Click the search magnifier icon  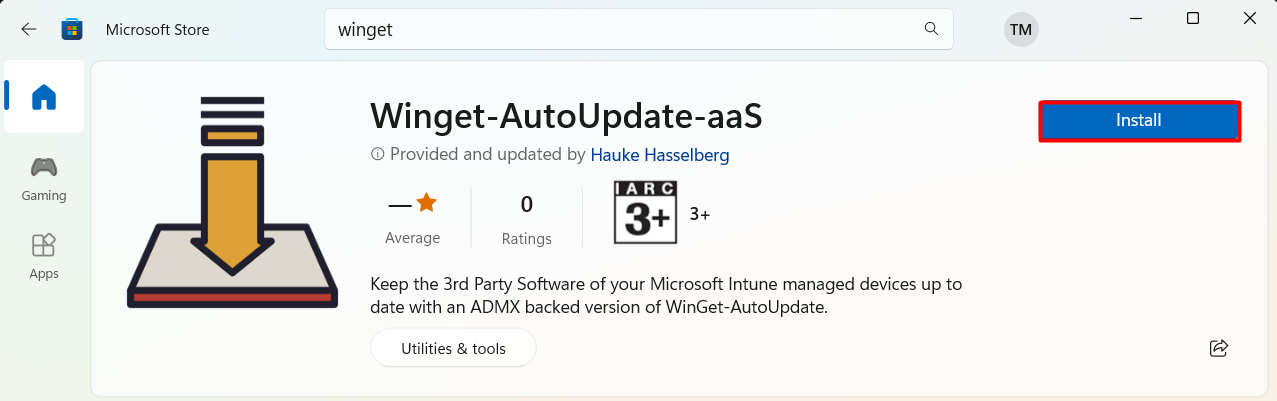click(931, 29)
